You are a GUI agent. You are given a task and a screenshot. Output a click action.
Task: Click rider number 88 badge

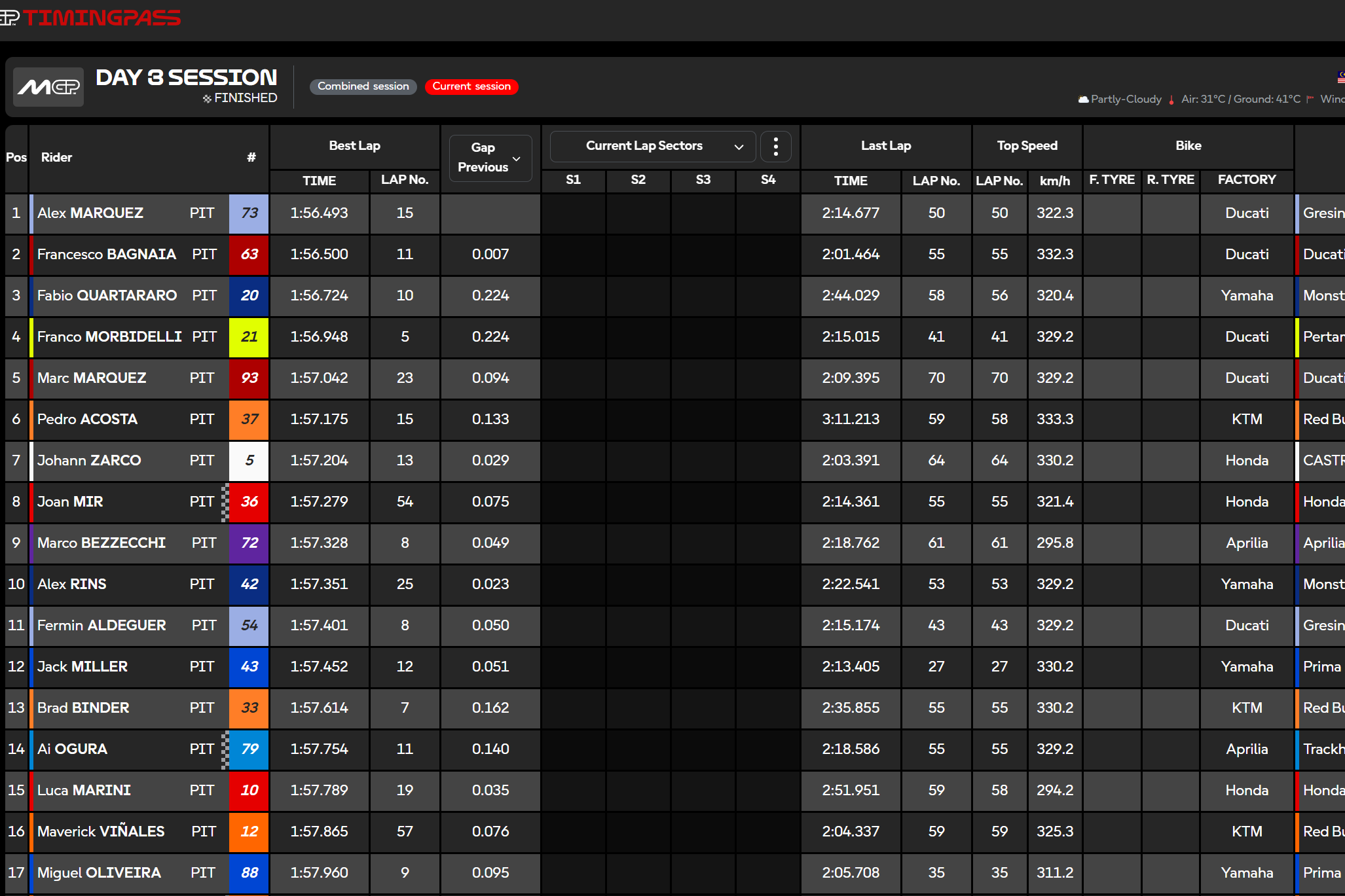(x=249, y=873)
